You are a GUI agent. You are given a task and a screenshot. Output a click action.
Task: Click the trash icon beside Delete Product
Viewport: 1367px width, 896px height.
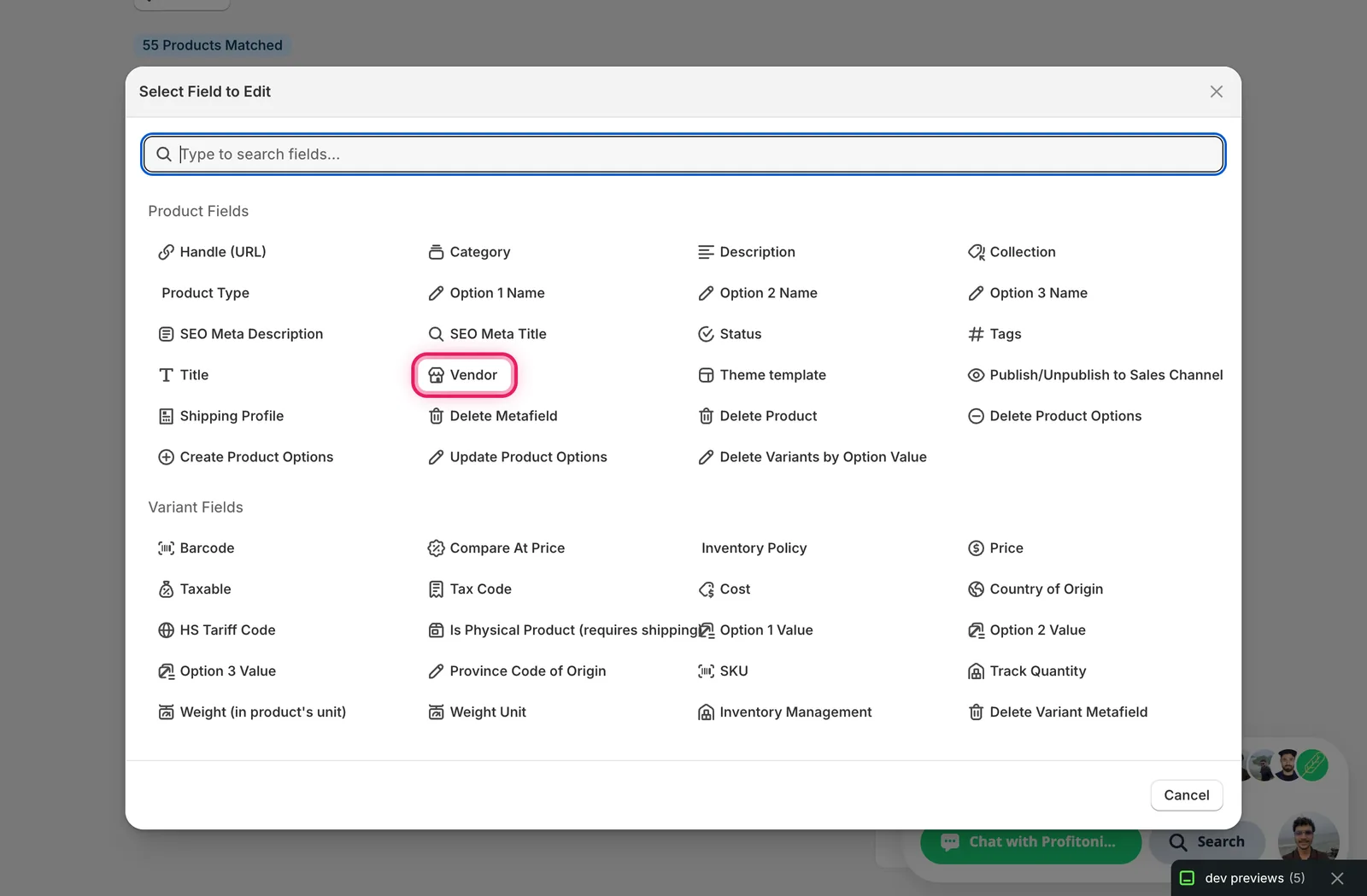pos(706,416)
